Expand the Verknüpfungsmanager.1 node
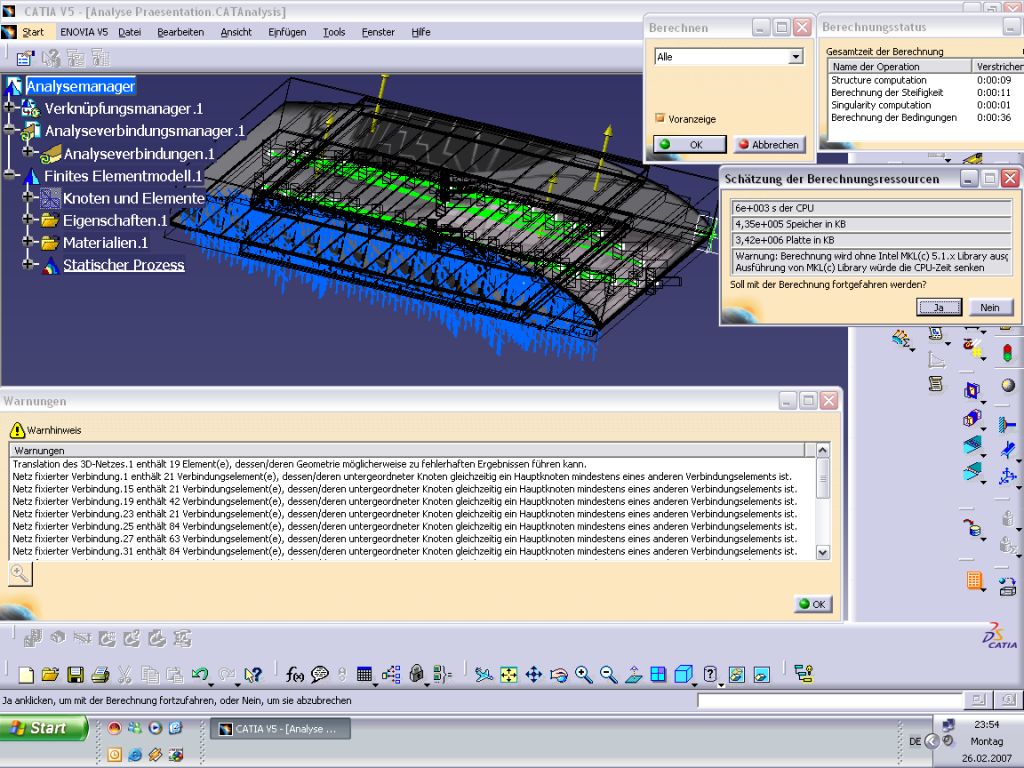 coord(8,106)
